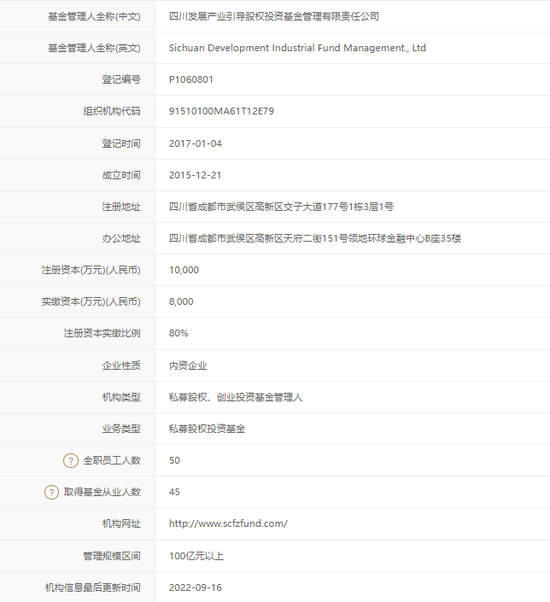Click the label 机构网址

click(x=121, y=524)
